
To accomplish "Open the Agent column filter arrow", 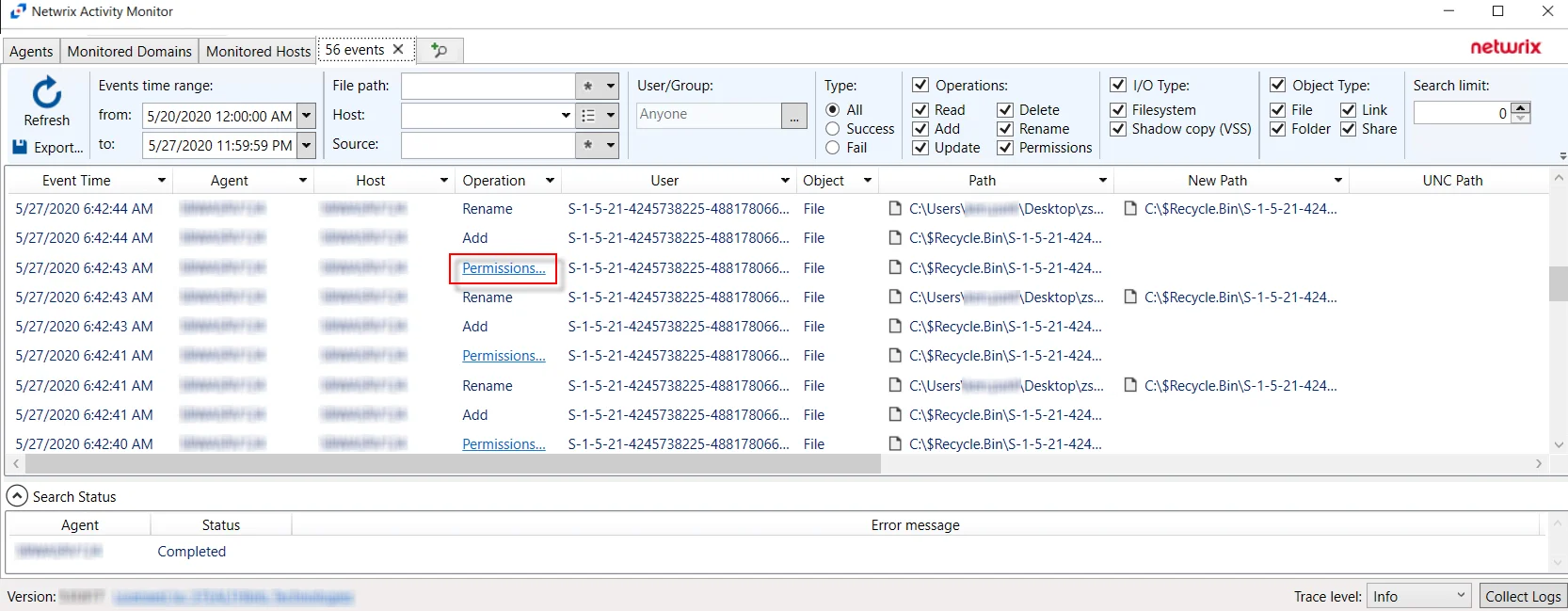I will 303,181.
